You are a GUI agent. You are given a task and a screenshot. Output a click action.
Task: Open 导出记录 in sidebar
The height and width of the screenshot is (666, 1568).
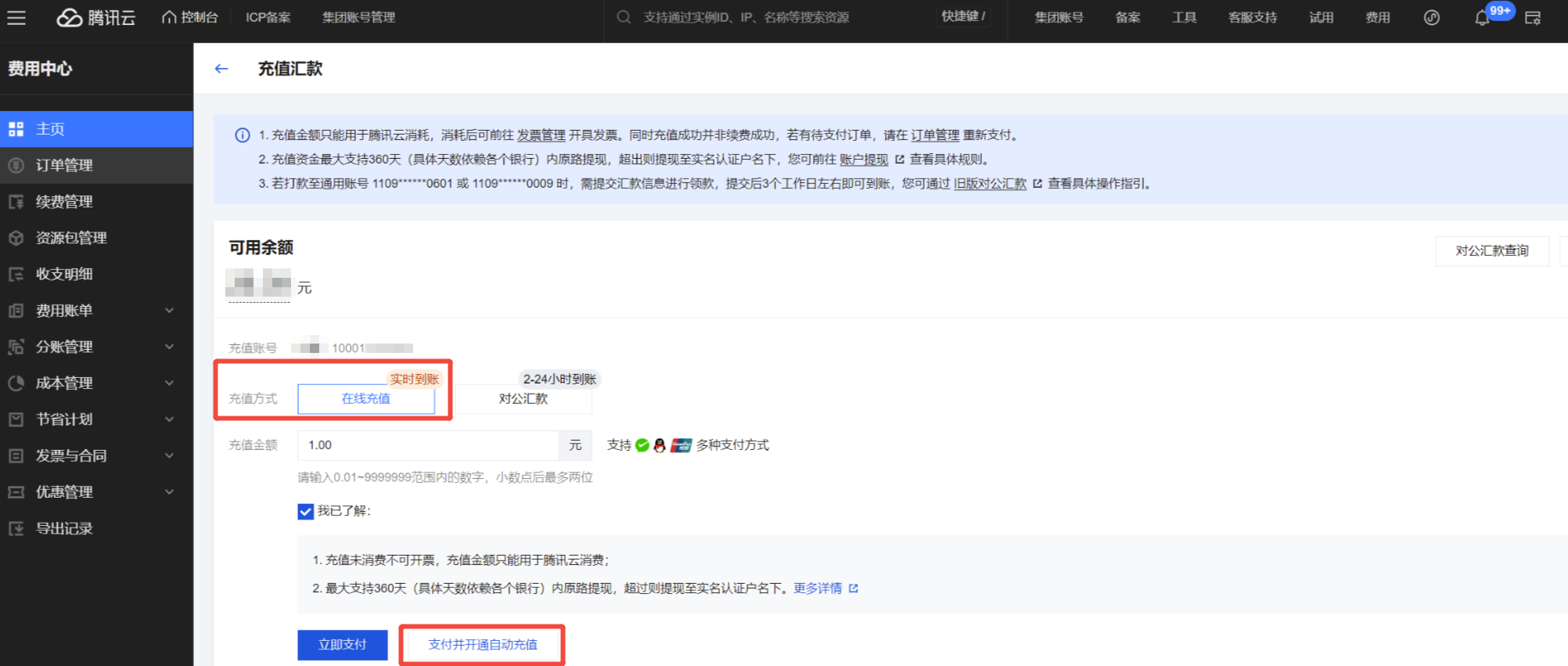click(x=64, y=528)
